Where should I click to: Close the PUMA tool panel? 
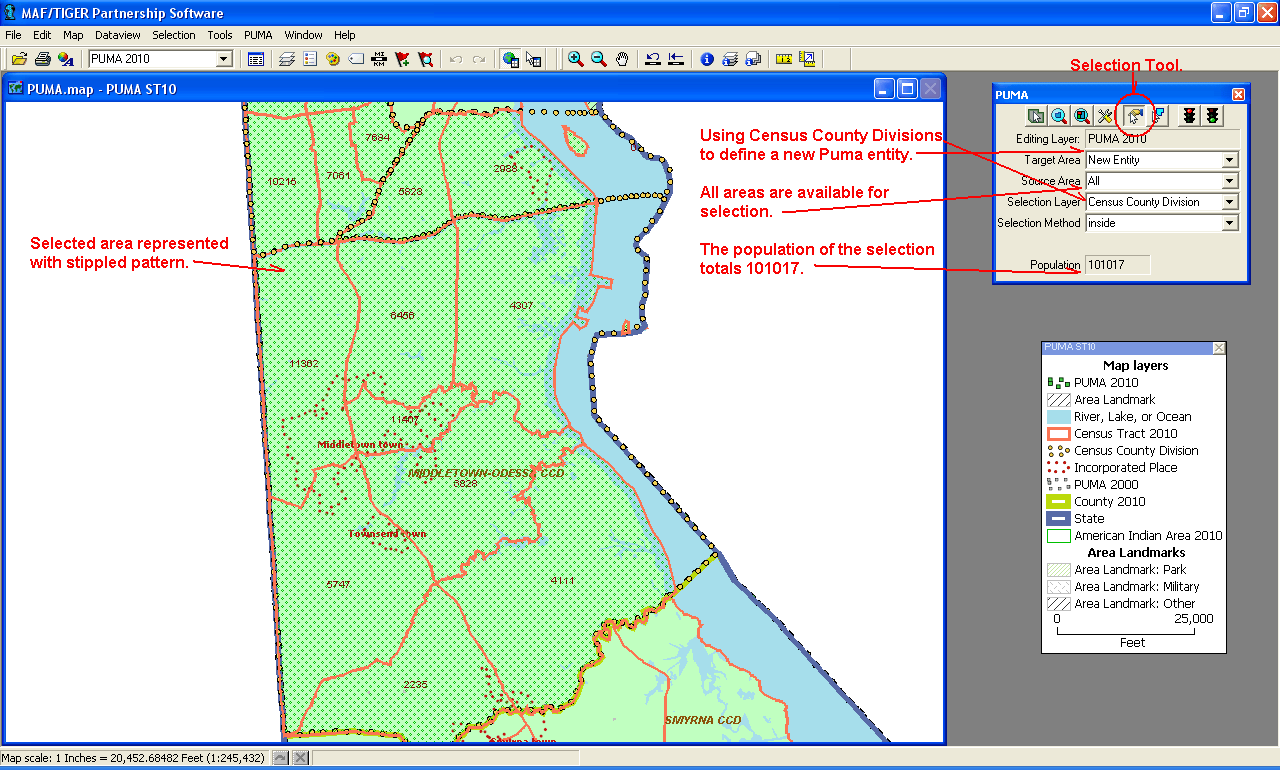click(1238, 95)
